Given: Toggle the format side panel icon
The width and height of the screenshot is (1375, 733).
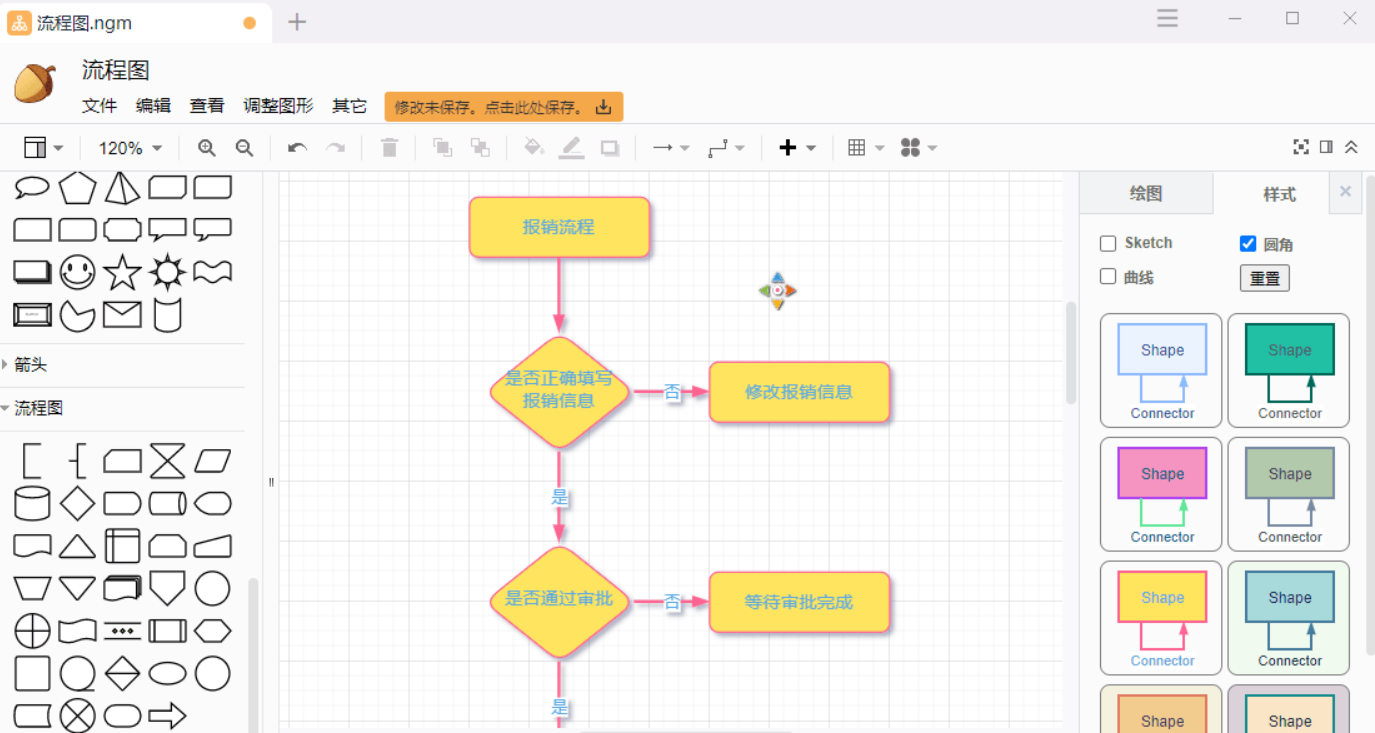Looking at the screenshot, I should [1326, 147].
